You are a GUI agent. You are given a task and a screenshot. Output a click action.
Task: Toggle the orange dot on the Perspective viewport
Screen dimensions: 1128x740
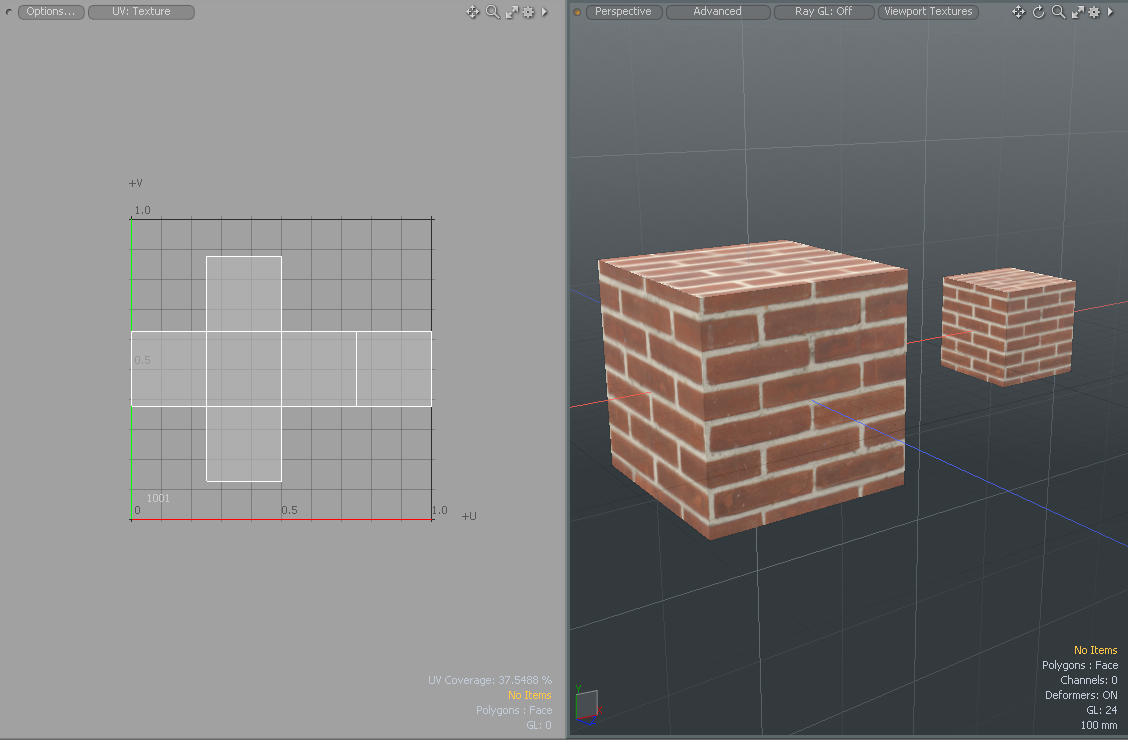tap(577, 12)
